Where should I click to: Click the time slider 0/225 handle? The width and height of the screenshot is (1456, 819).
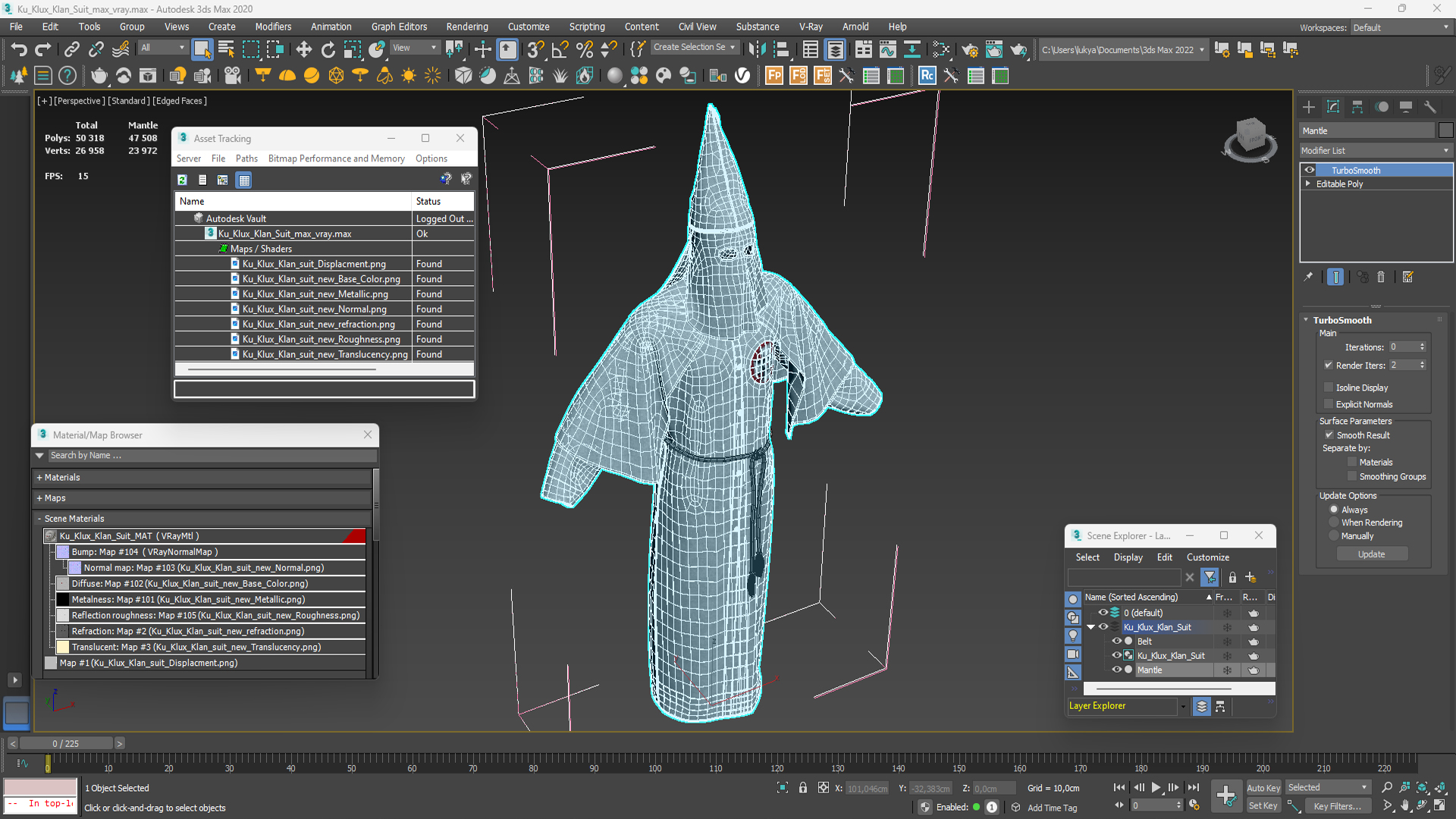point(66,743)
